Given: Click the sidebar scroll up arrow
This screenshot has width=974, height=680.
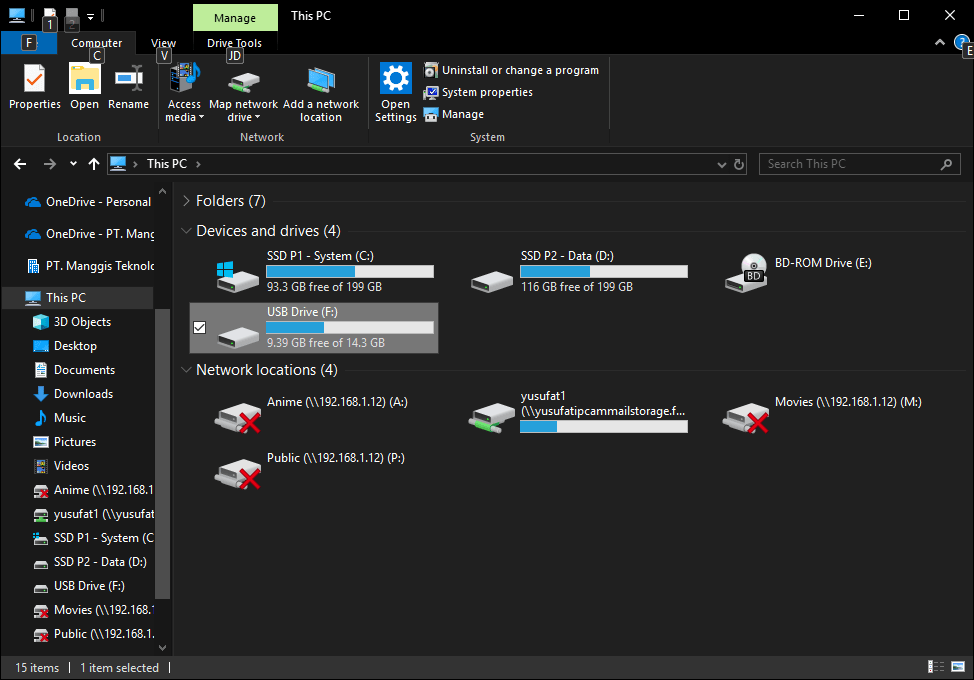Looking at the screenshot, I should 163,191.
